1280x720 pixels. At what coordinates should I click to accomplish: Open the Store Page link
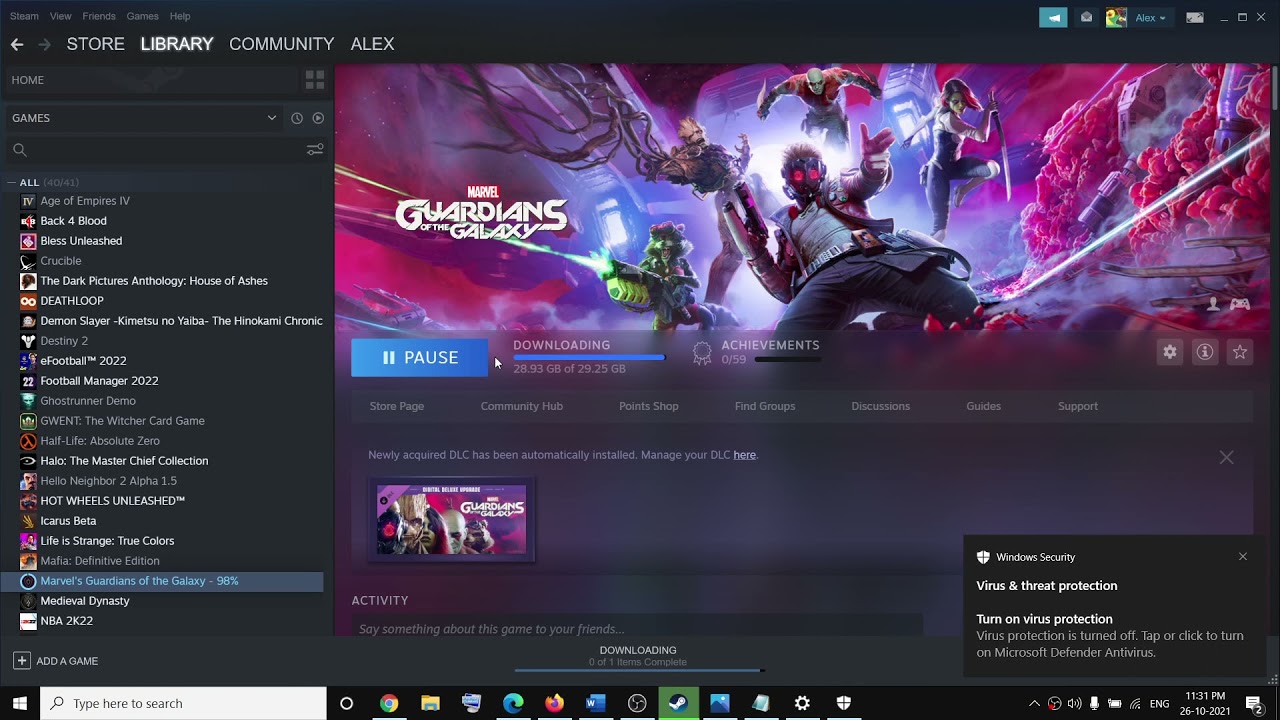(x=397, y=406)
